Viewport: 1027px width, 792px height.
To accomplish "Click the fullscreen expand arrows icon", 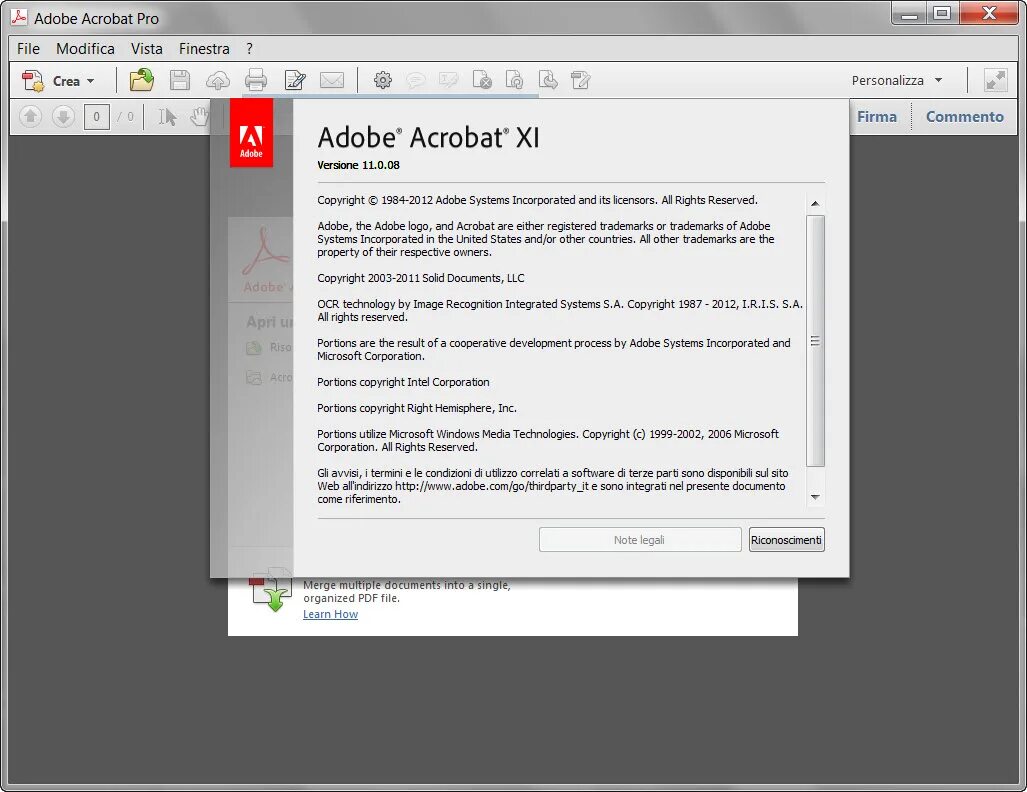I will (x=996, y=81).
